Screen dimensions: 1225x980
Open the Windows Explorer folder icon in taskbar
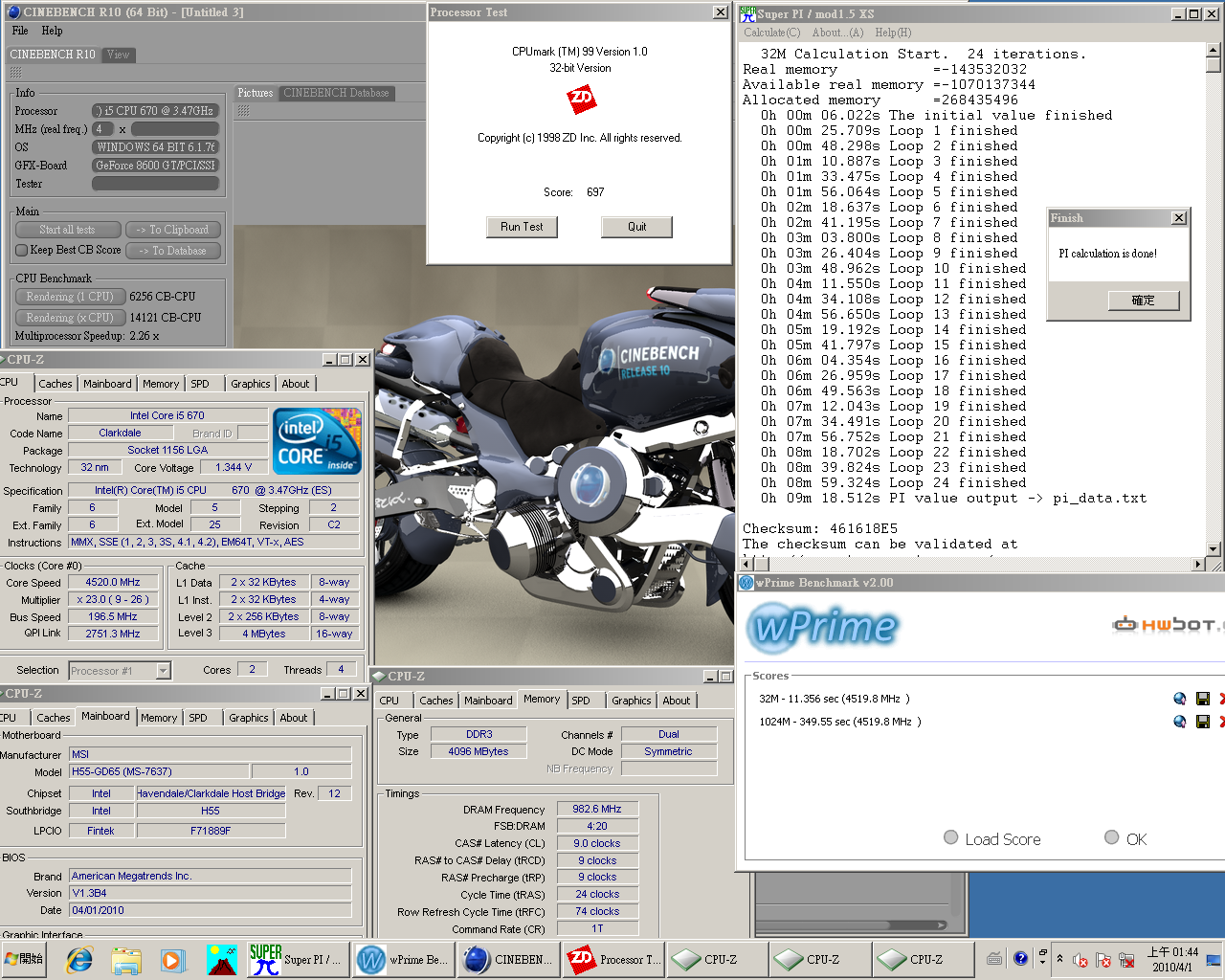[x=126, y=959]
